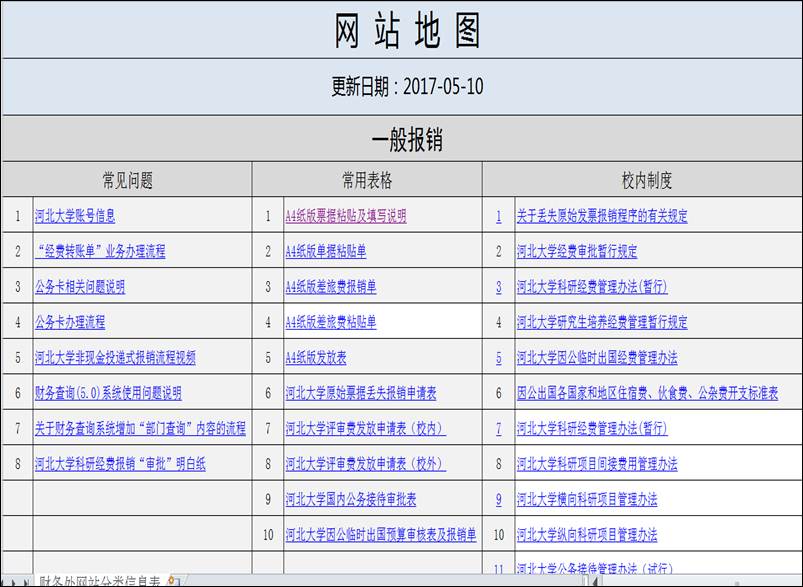Select the A4纸版差旅费粘贴单 cell link
803x587 pixels.
click(x=331, y=323)
